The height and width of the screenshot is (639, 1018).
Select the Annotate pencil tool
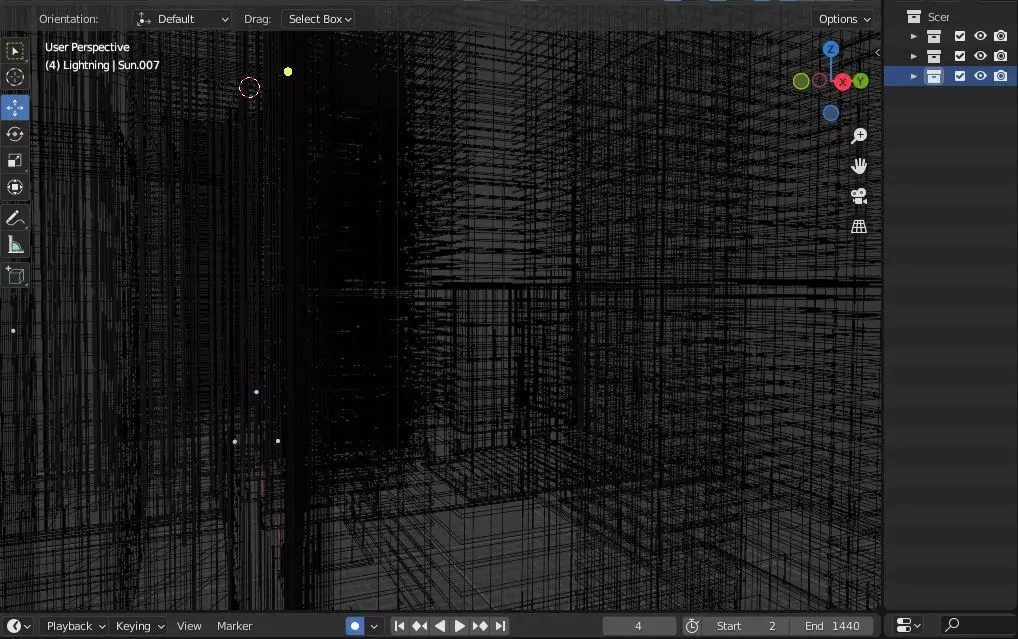15,219
